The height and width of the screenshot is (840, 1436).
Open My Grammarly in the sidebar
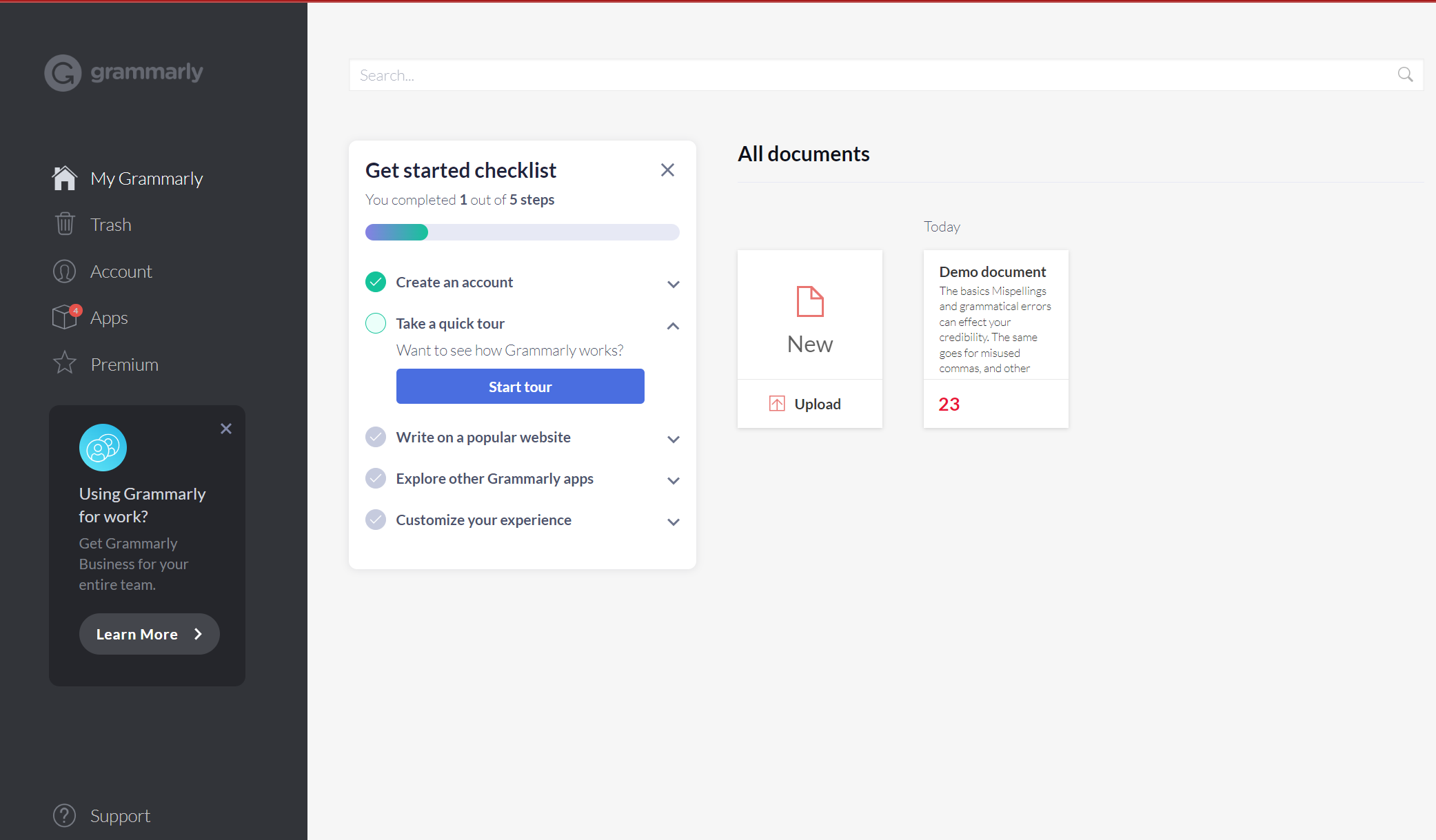[x=146, y=178]
